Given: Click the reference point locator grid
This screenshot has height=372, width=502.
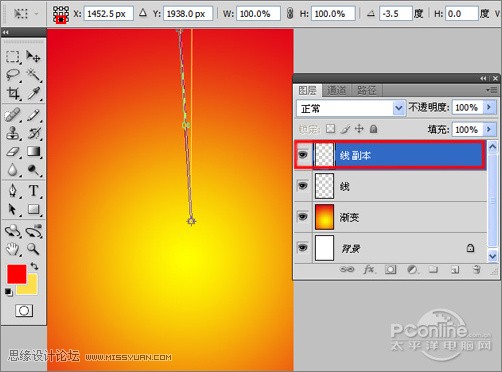Looking at the screenshot, I should point(61,15).
